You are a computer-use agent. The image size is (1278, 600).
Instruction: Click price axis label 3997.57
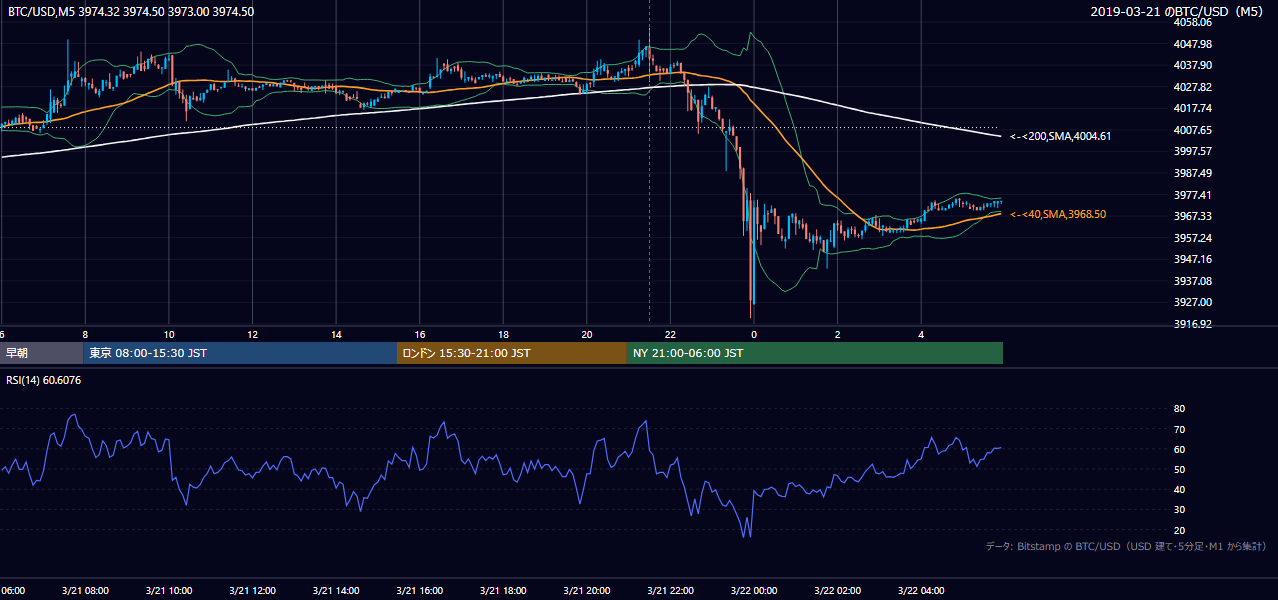(x=1193, y=151)
